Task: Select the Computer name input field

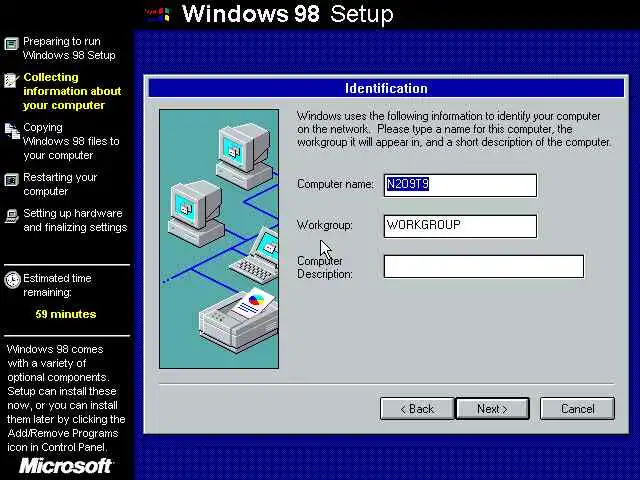Action: 460,185
